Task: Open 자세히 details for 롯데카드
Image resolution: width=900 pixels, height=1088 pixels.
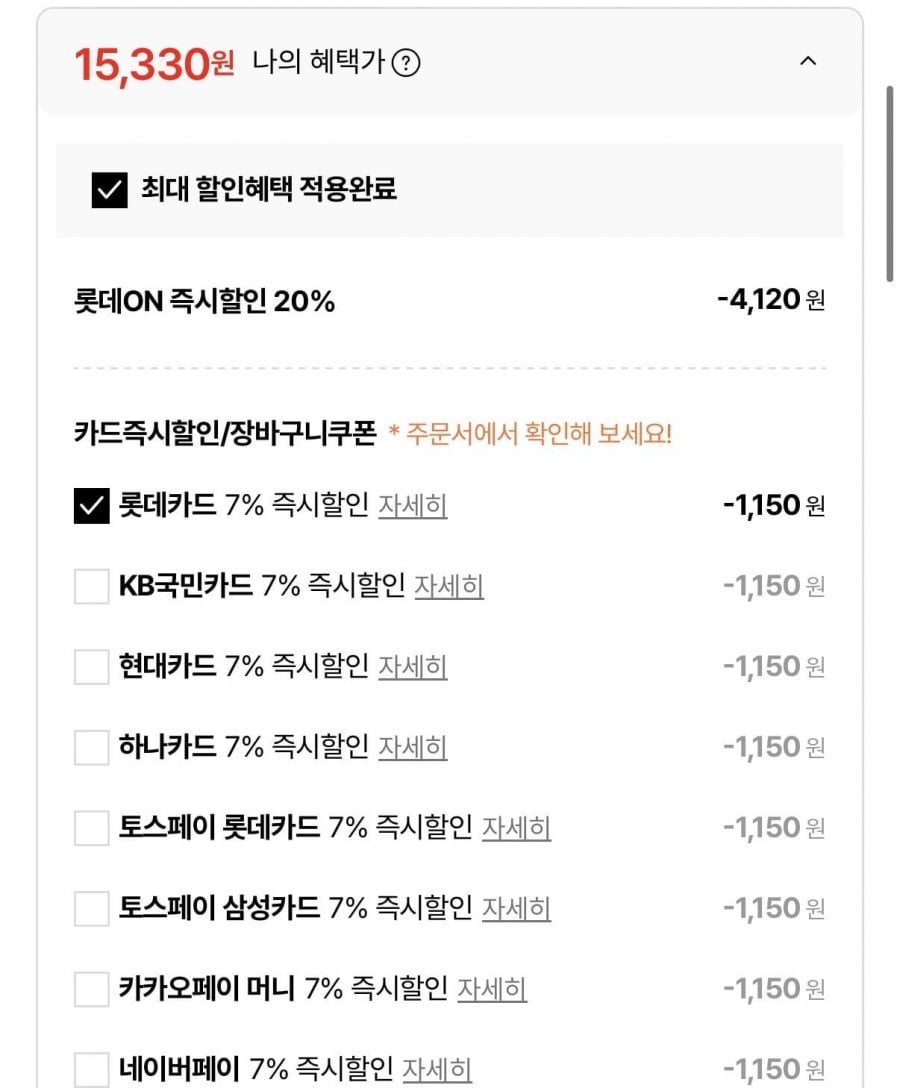Action: [412, 506]
